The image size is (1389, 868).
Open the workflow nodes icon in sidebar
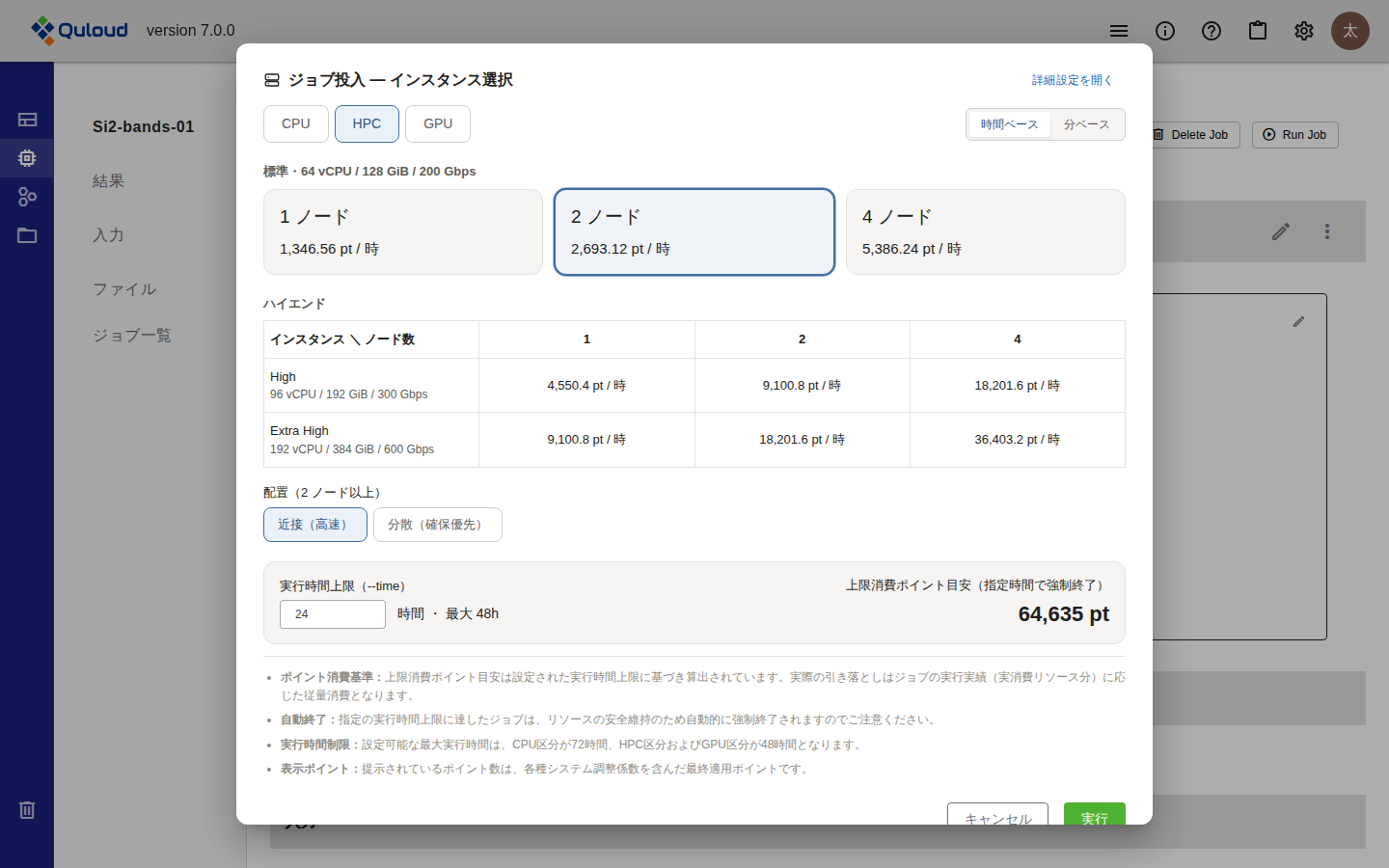[27, 197]
